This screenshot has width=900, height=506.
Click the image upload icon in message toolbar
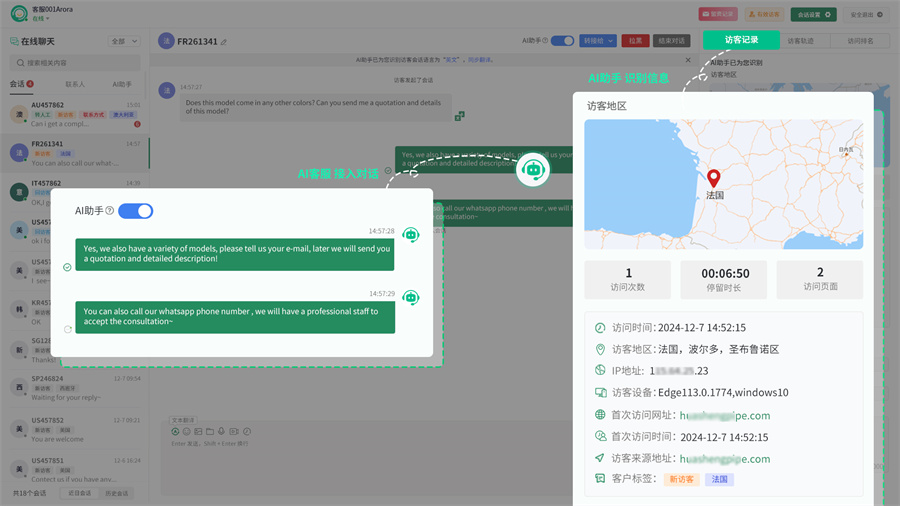pos(199,431)
